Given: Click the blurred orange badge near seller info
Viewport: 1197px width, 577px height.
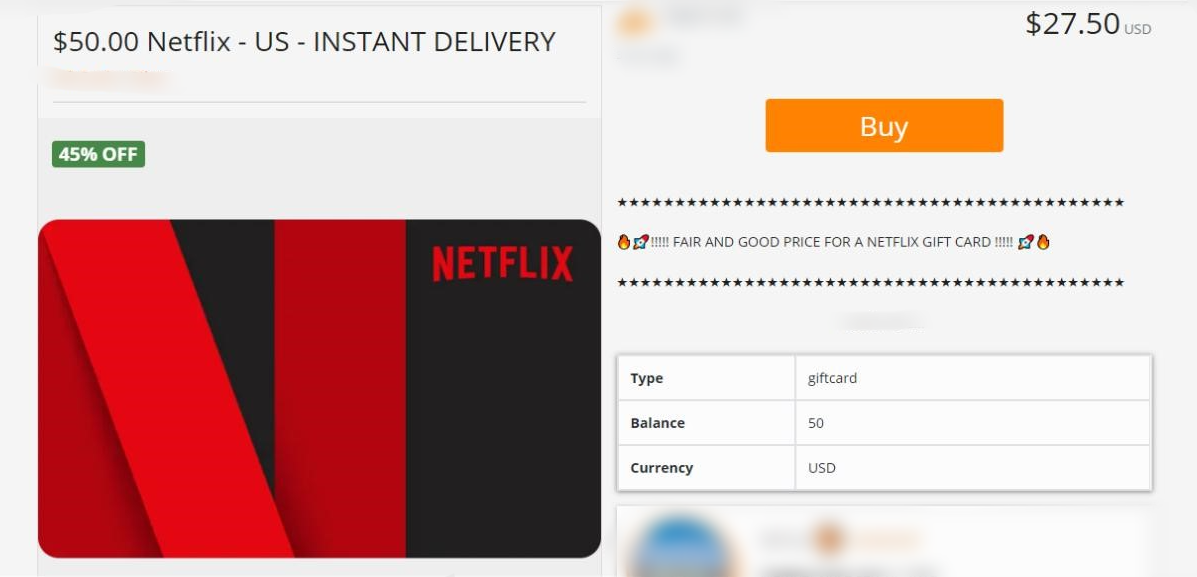Looking at the screenshot, I should 829,539.
